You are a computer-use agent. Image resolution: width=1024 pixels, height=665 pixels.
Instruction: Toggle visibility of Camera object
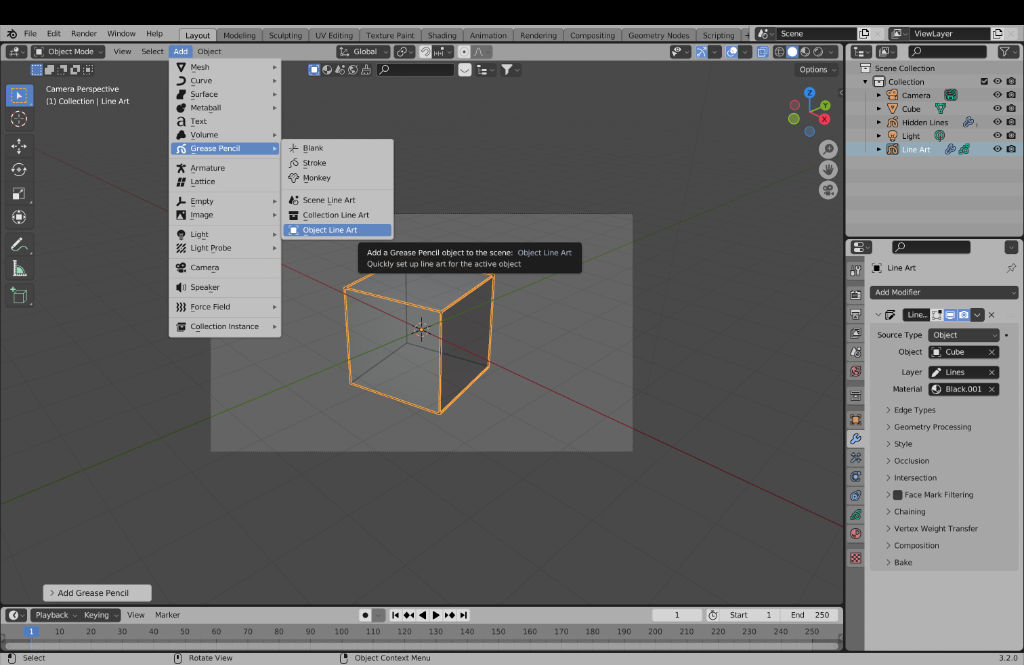tap(997, 95)
